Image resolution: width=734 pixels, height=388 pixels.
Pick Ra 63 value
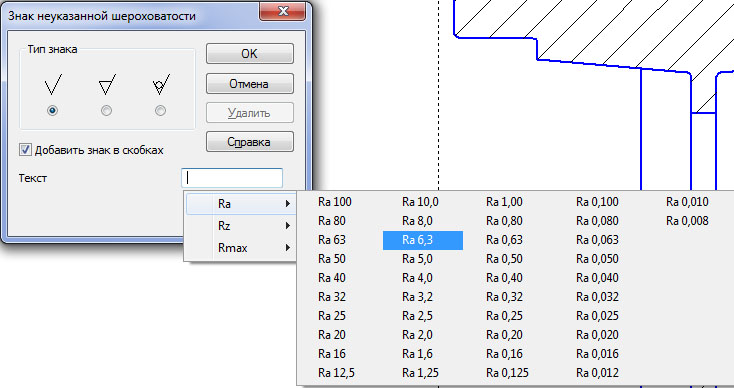pyautogui.click(x=331, y=240)
